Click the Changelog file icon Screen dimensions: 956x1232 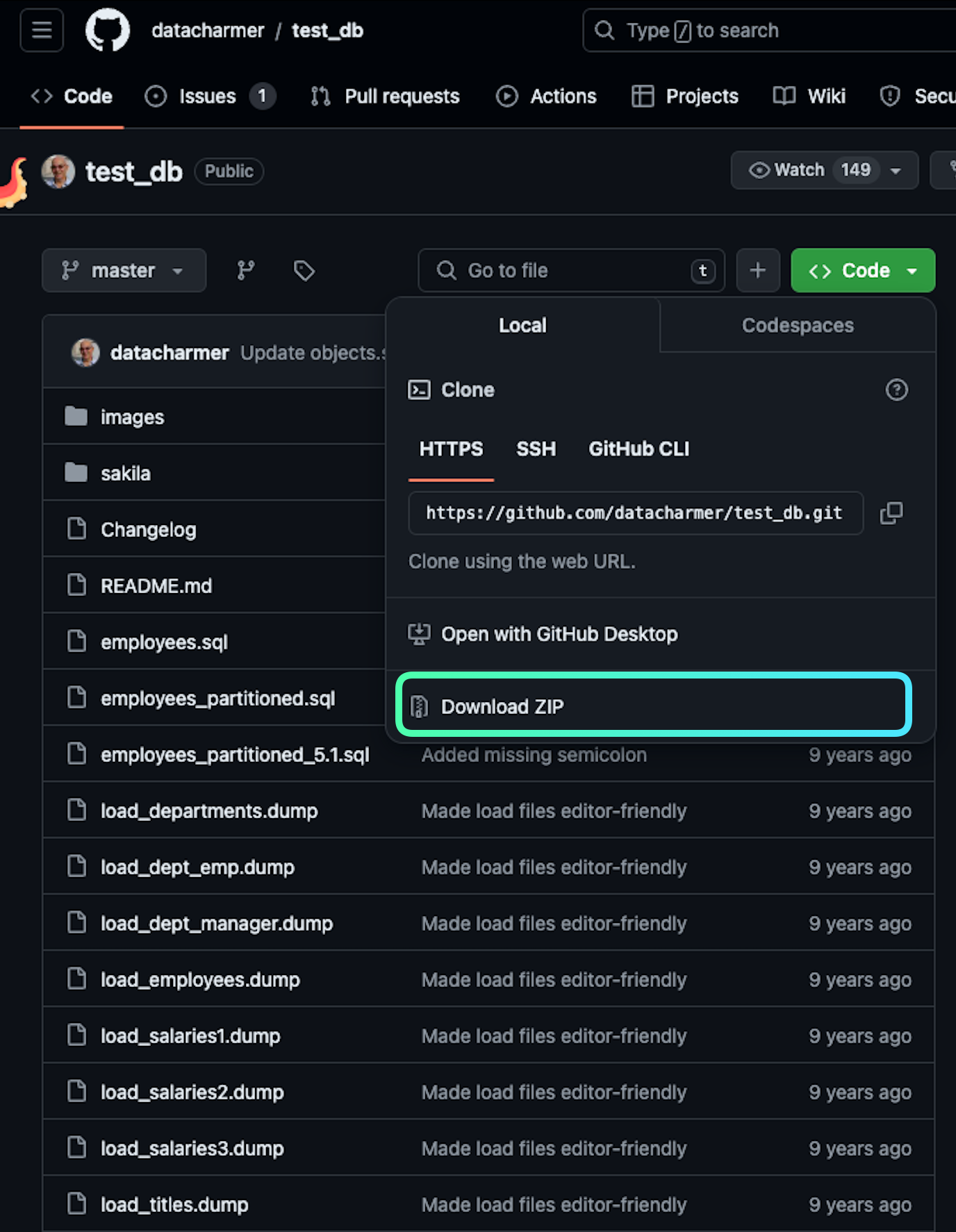point(76,529)
